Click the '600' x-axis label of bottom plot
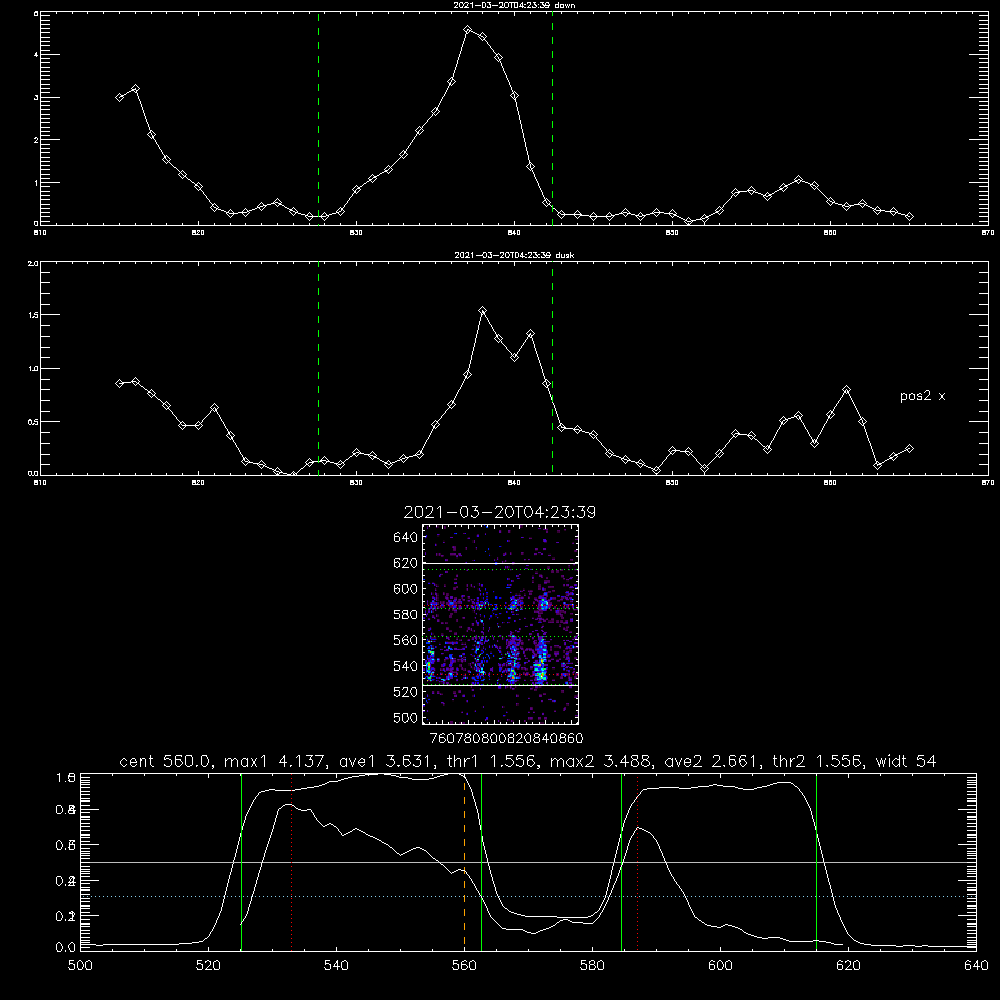 pos(721,966)
